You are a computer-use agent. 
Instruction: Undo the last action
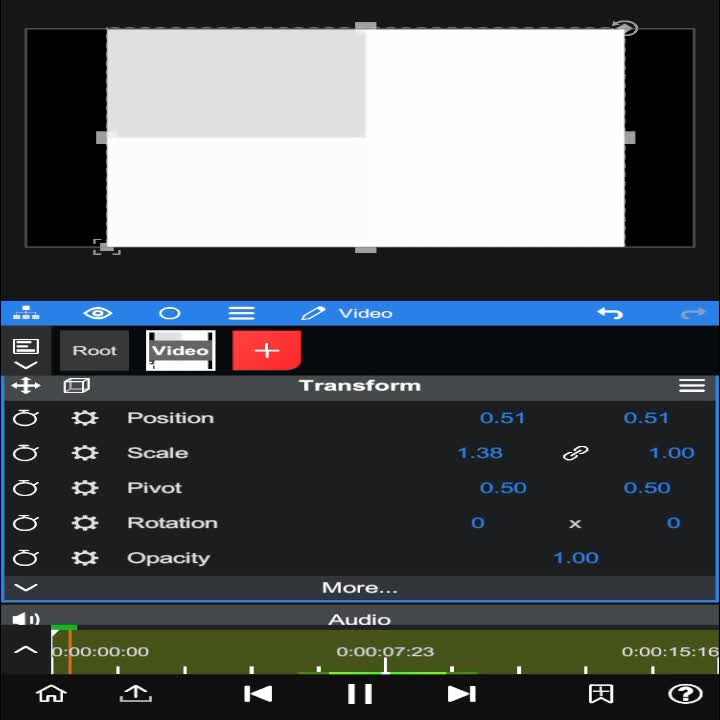tap(610, 313)
